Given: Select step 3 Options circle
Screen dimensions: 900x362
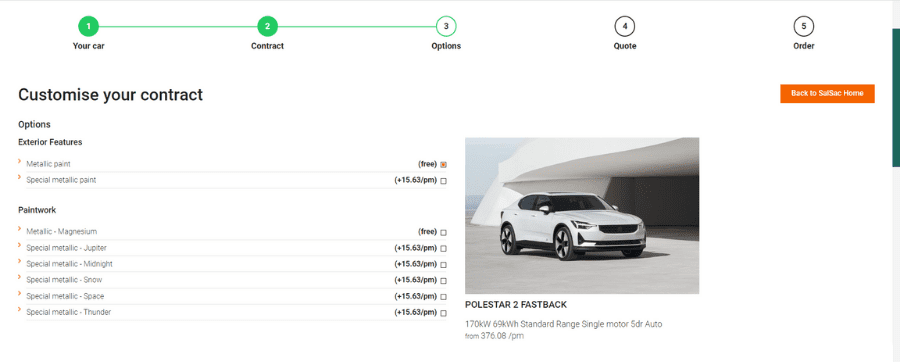Looking at the screenshot, I should click(446, 26).
